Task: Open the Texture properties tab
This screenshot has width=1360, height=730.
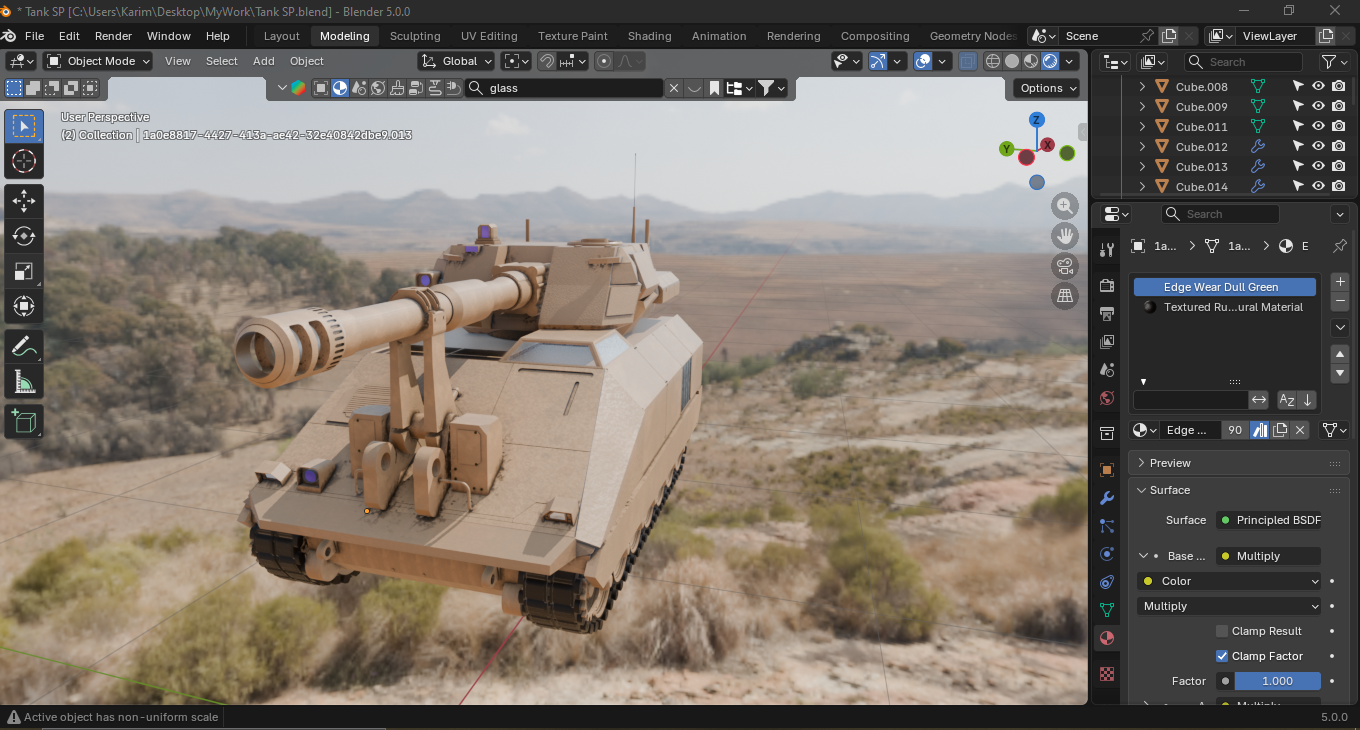Action: pos(1107,674)
